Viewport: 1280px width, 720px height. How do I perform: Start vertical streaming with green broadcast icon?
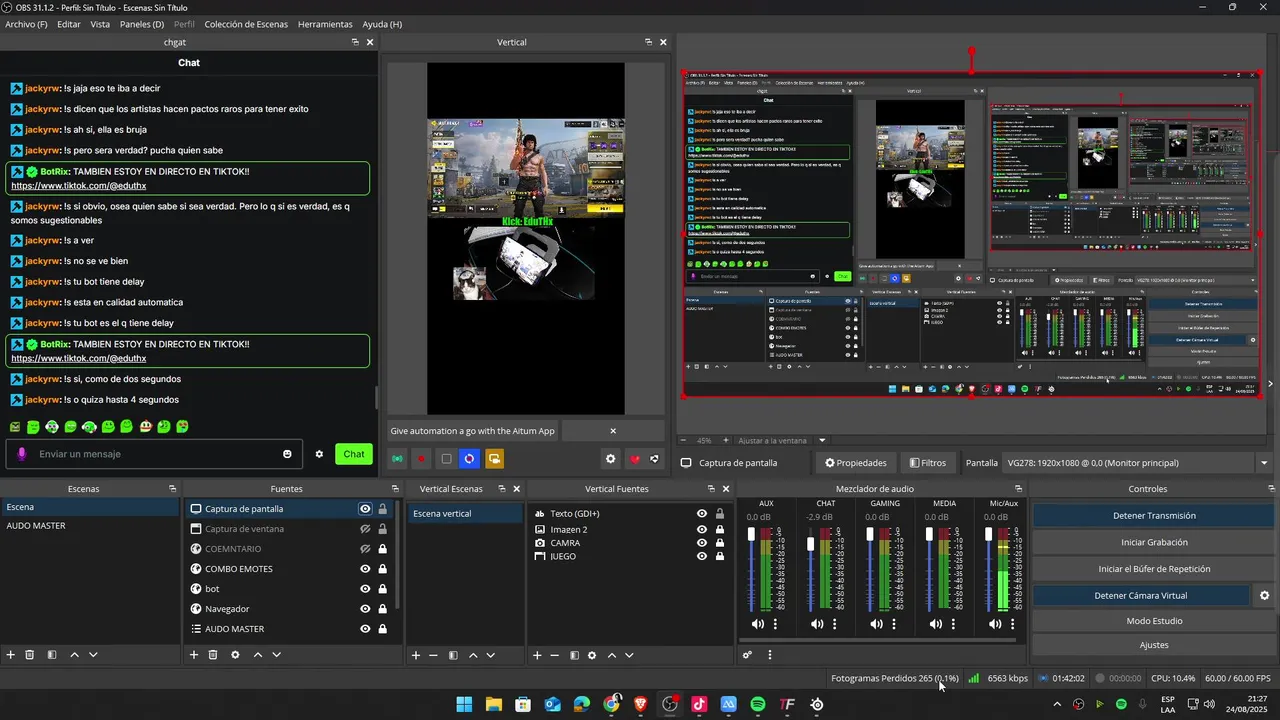tap(398, 459)
